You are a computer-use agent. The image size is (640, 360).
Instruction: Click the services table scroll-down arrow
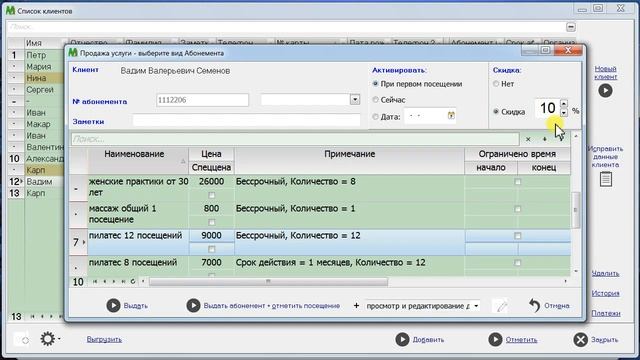click(576, 271)
